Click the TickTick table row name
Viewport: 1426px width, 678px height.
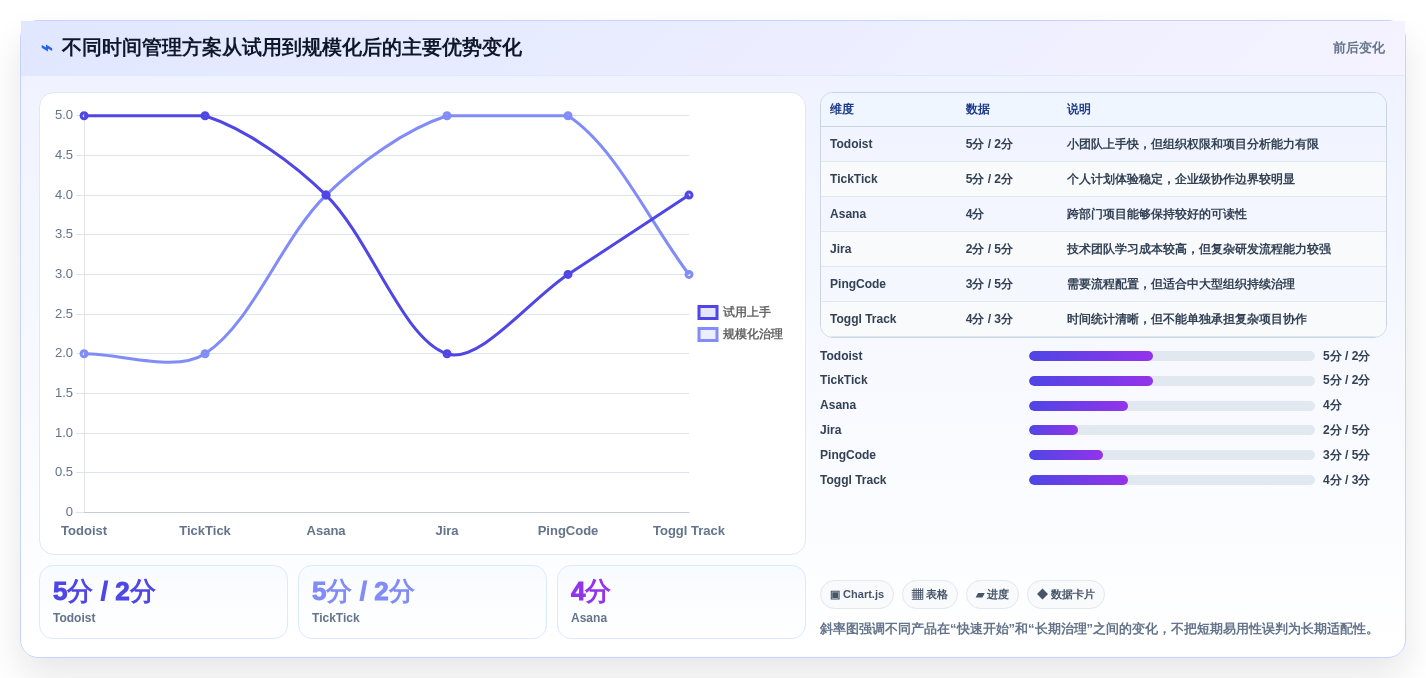854,179
